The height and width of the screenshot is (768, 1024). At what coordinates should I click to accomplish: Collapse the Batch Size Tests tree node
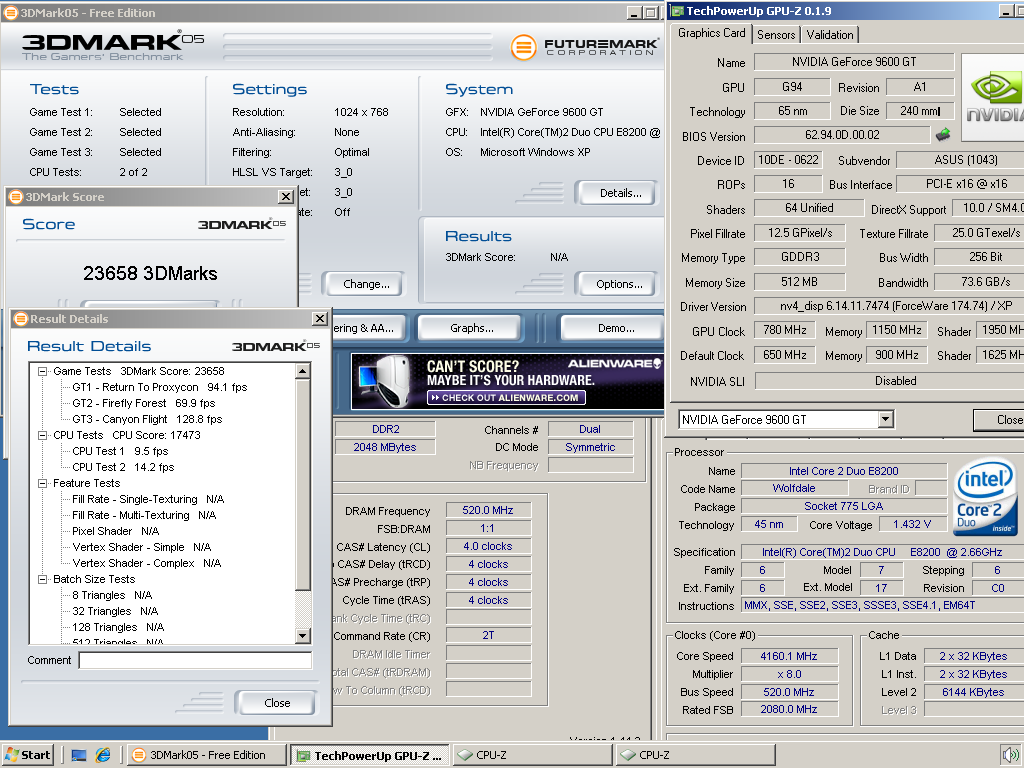(42, 579)
